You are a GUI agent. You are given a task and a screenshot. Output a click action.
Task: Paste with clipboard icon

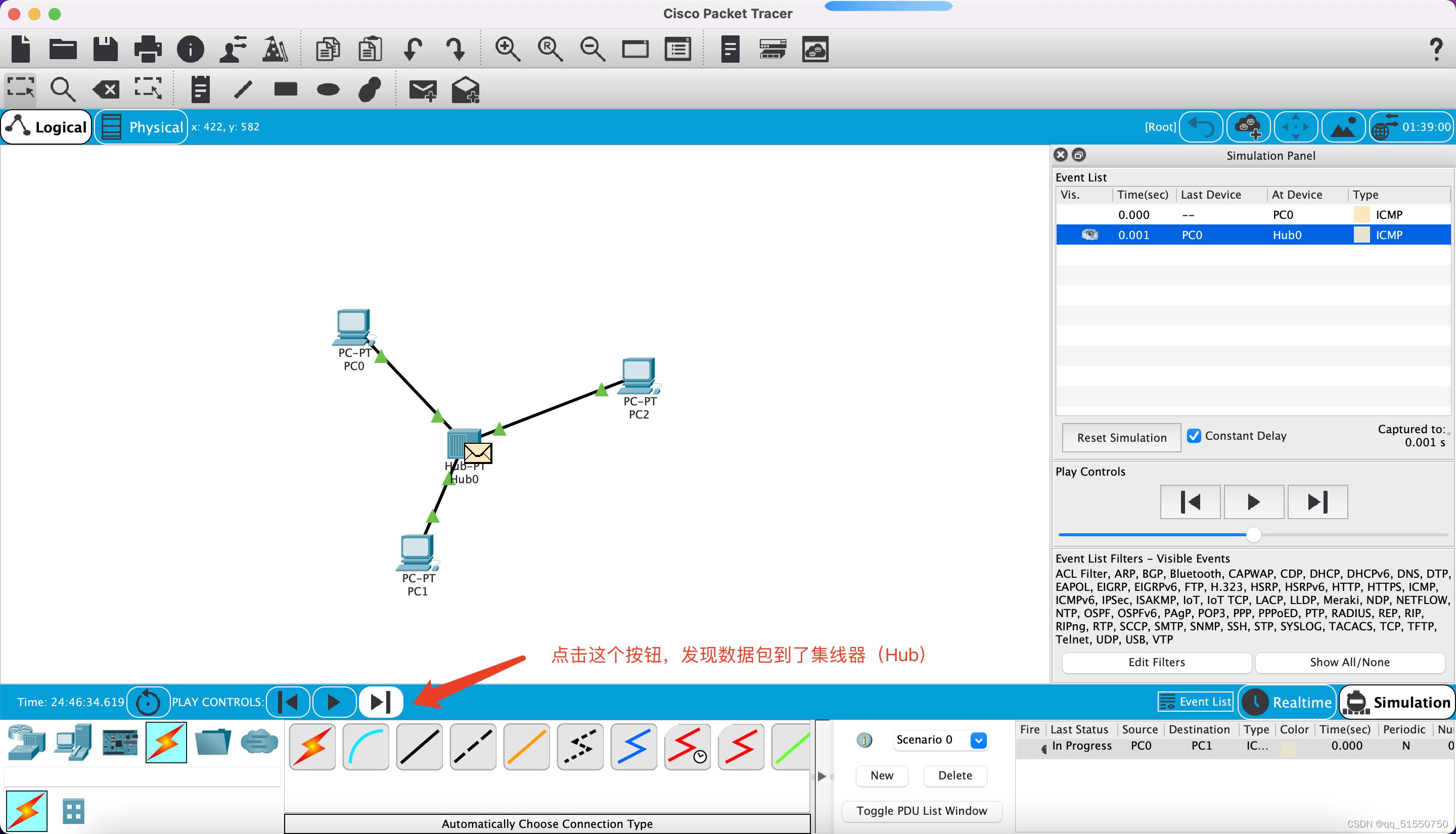click(x=370, y=49)
